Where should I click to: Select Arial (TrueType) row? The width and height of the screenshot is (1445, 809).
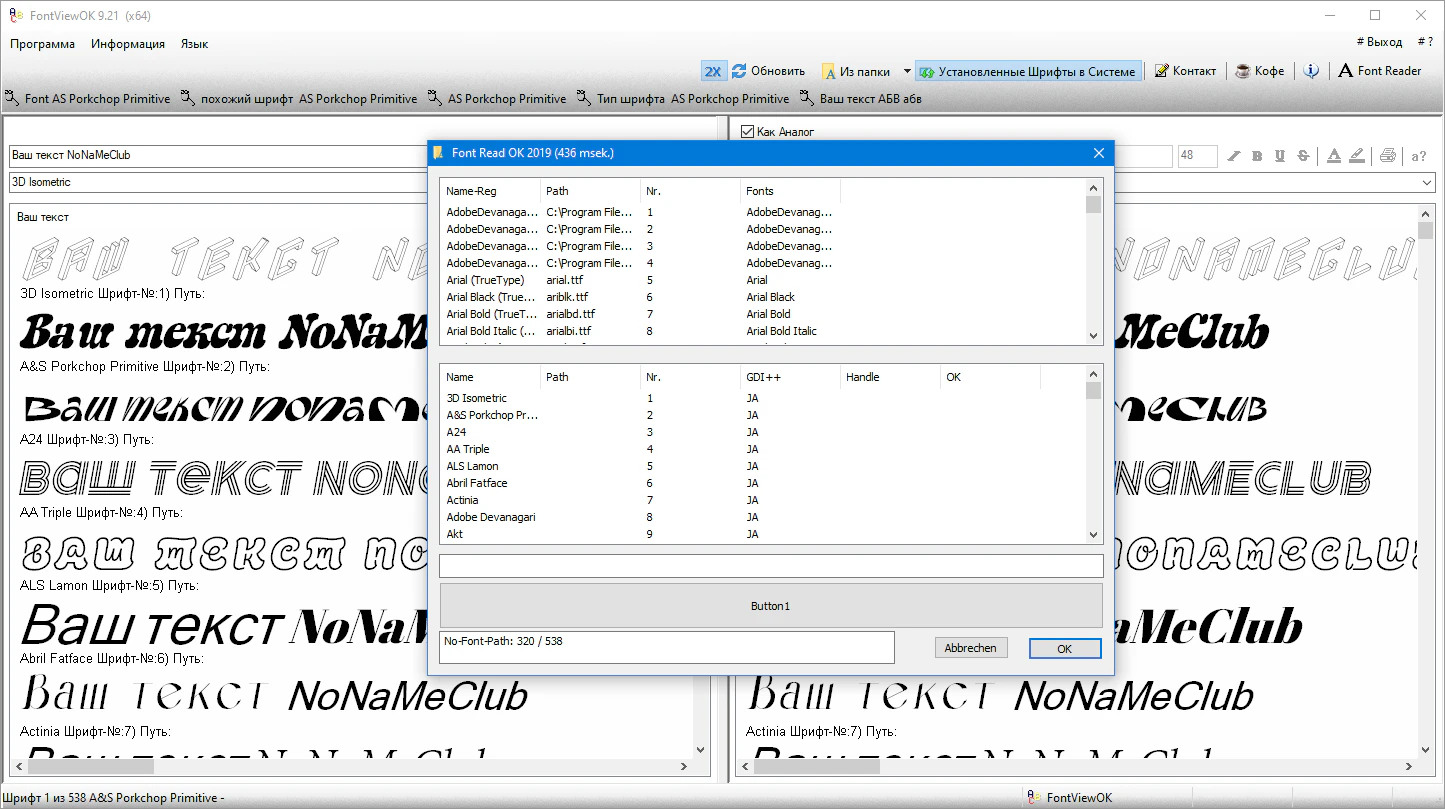[485, 280]
